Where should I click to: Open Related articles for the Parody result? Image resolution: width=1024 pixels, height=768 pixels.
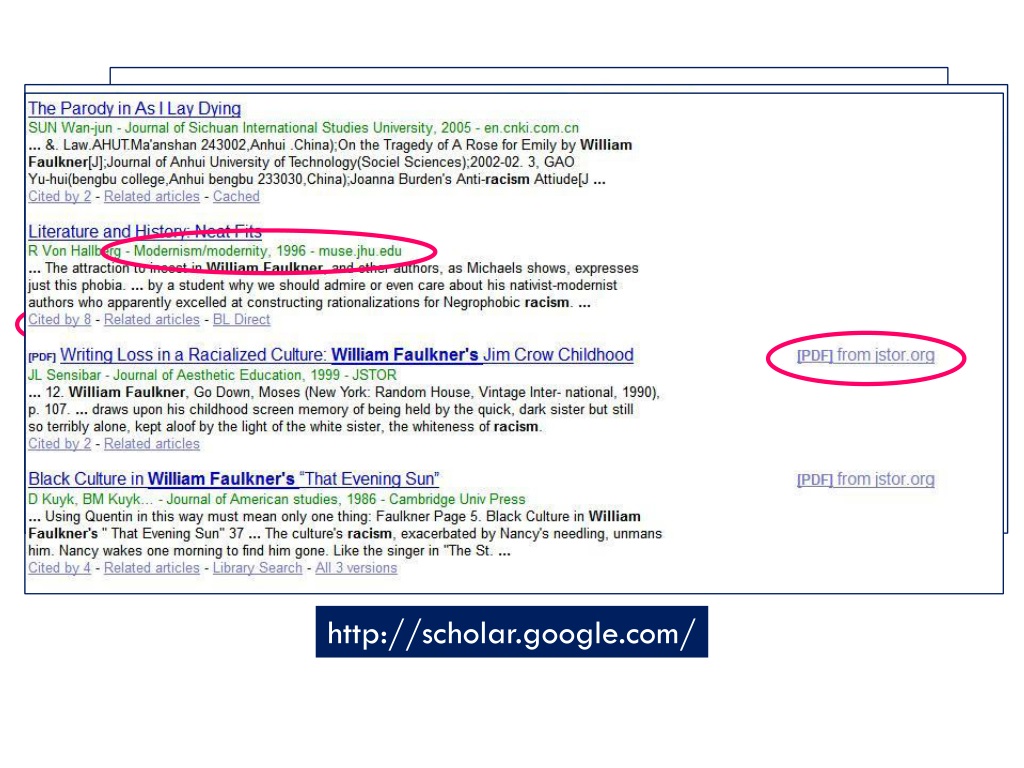pos(152,197)
